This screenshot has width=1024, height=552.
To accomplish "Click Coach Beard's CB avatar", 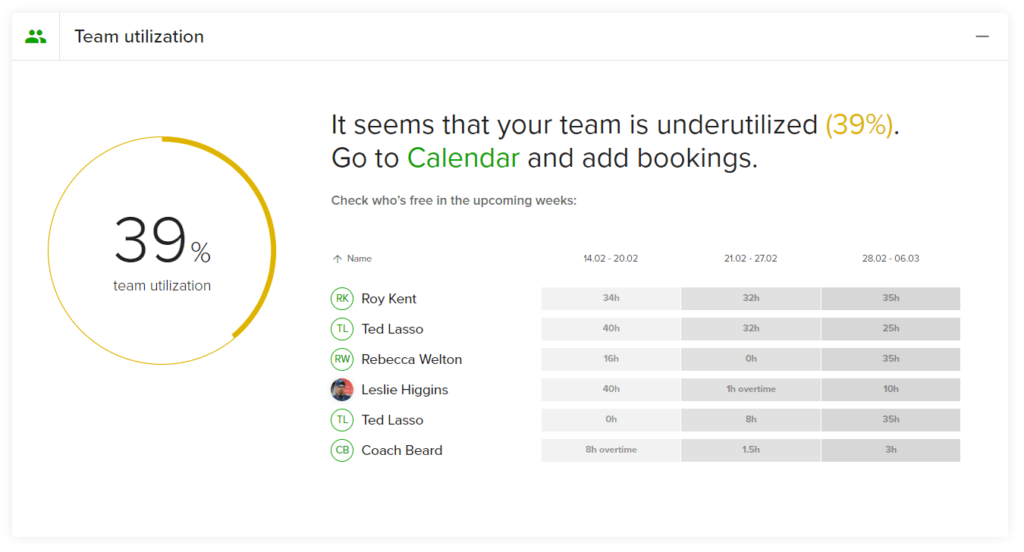I will 342,450.
